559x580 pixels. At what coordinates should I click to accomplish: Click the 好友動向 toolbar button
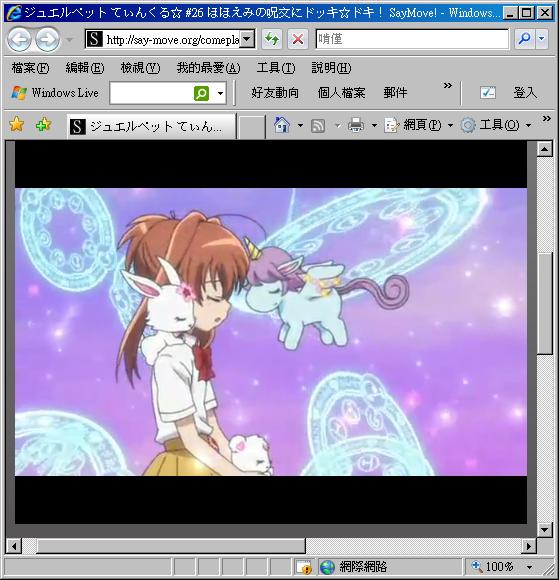275,93
